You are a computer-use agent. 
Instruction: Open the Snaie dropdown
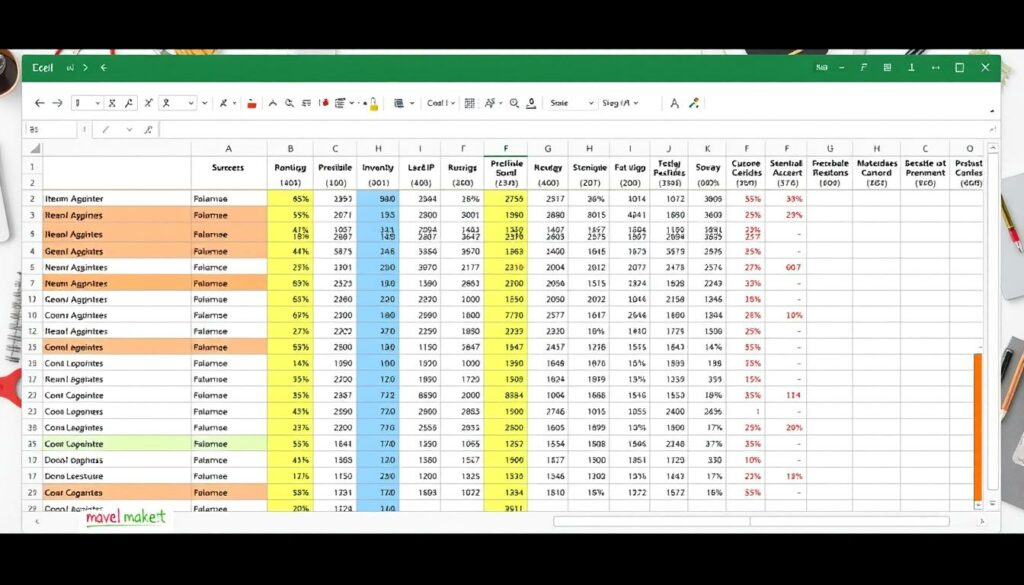click(x=573, y=103)
